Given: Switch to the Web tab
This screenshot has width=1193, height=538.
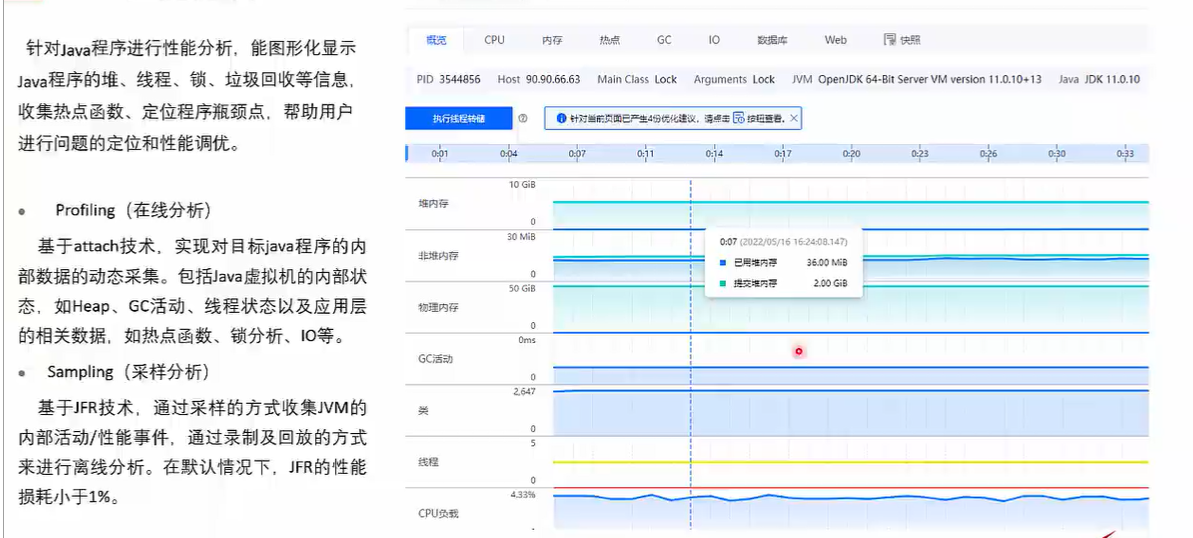Looking at the screenshot, I should pyautogui.click(x=835, y=40).
